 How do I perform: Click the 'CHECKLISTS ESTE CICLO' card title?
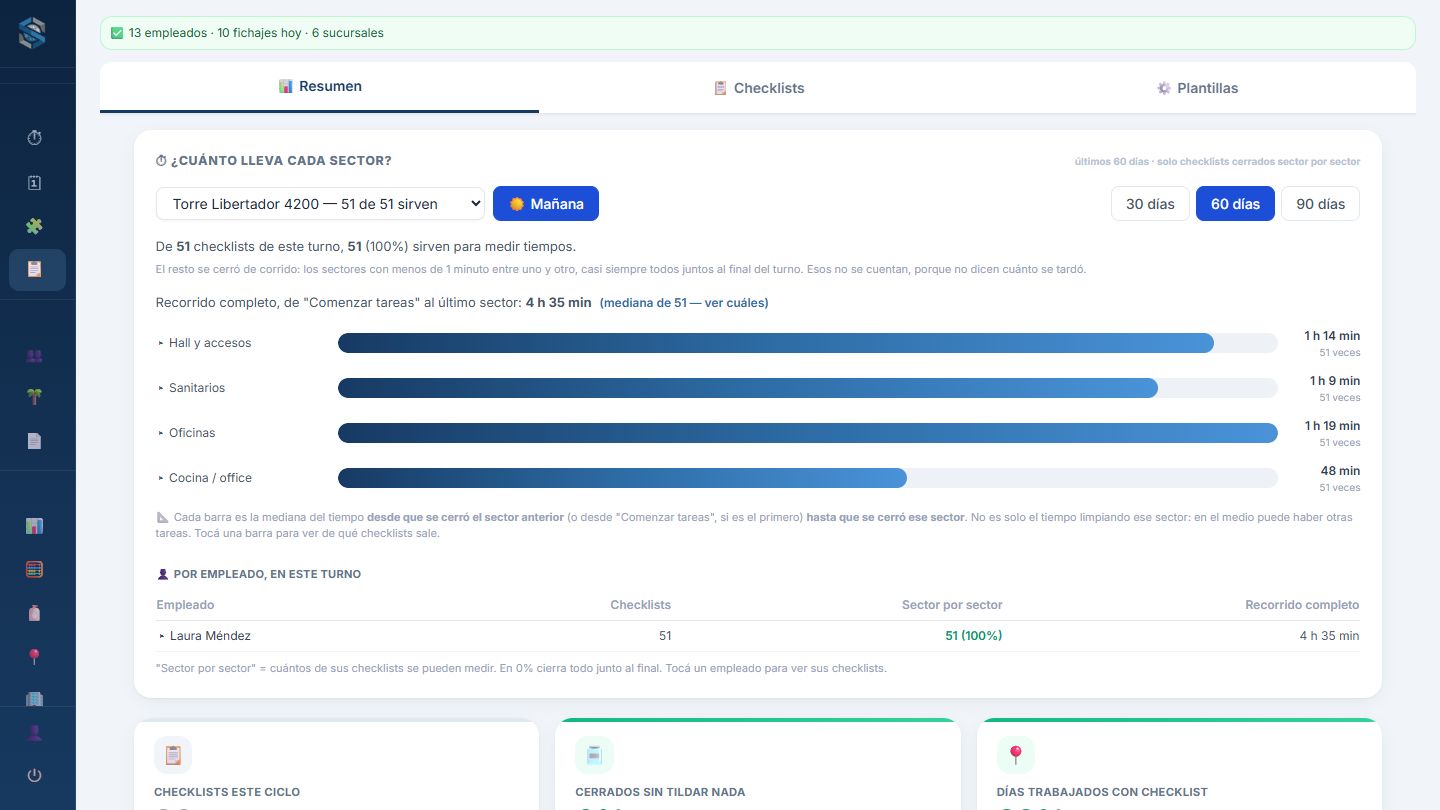[x=227, y=792]
